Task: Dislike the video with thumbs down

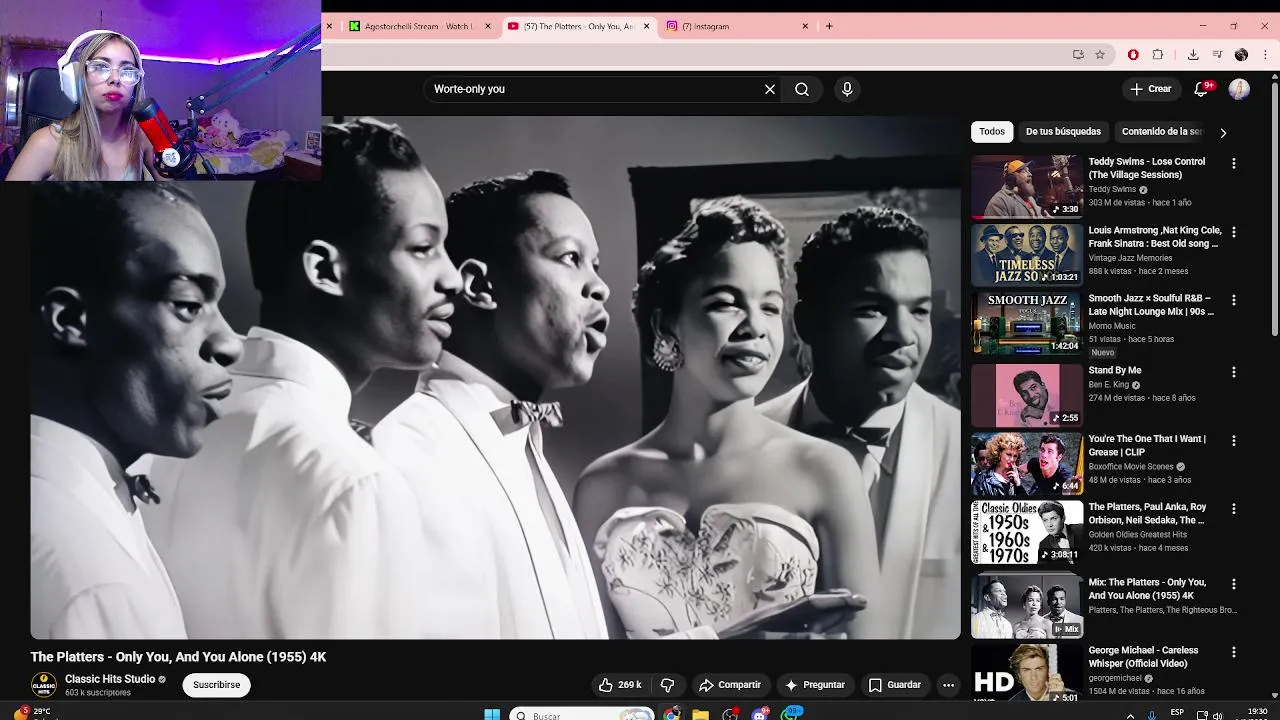Action: coord(667,685)
